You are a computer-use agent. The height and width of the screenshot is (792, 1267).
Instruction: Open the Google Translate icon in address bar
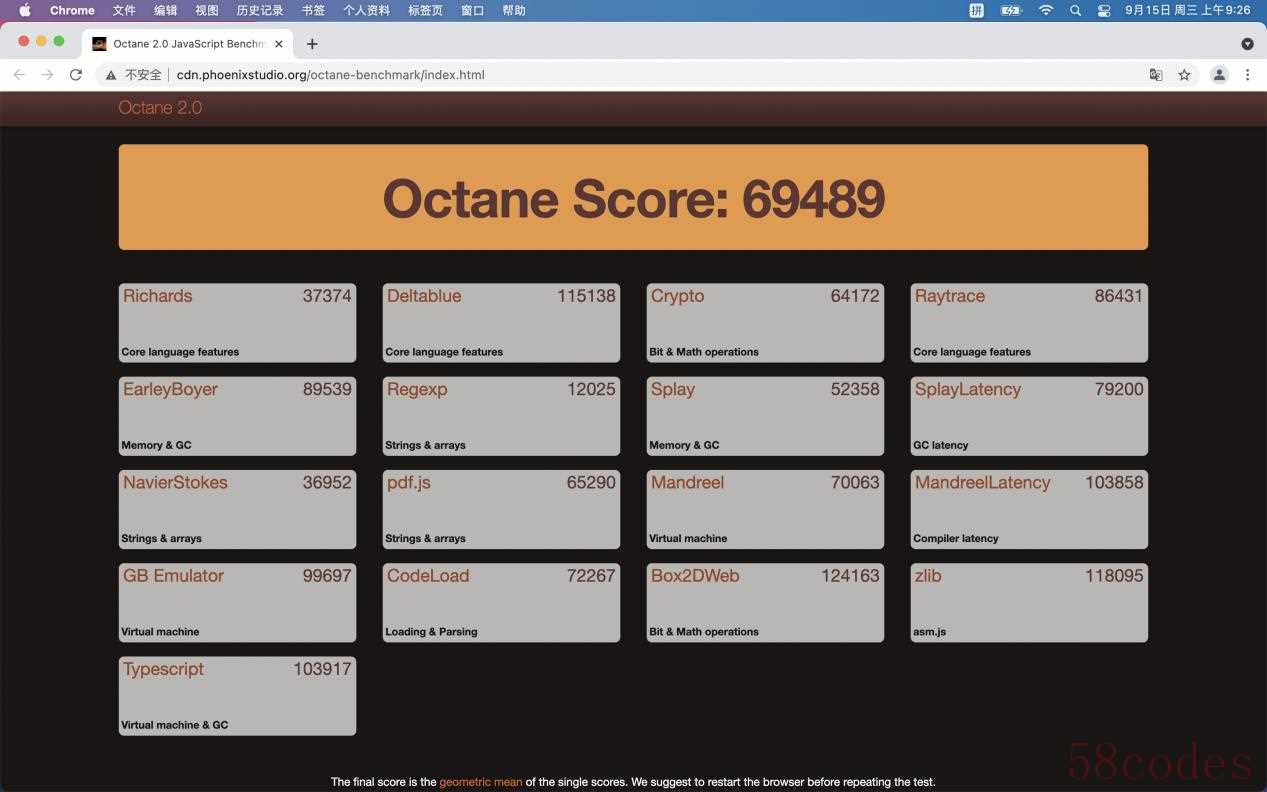[1156, 75]
